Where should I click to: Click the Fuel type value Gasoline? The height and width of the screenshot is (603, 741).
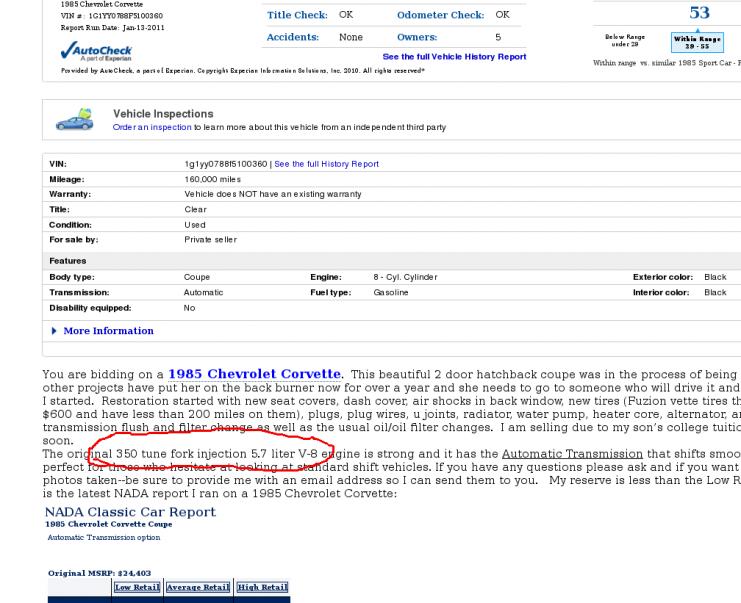391,293
